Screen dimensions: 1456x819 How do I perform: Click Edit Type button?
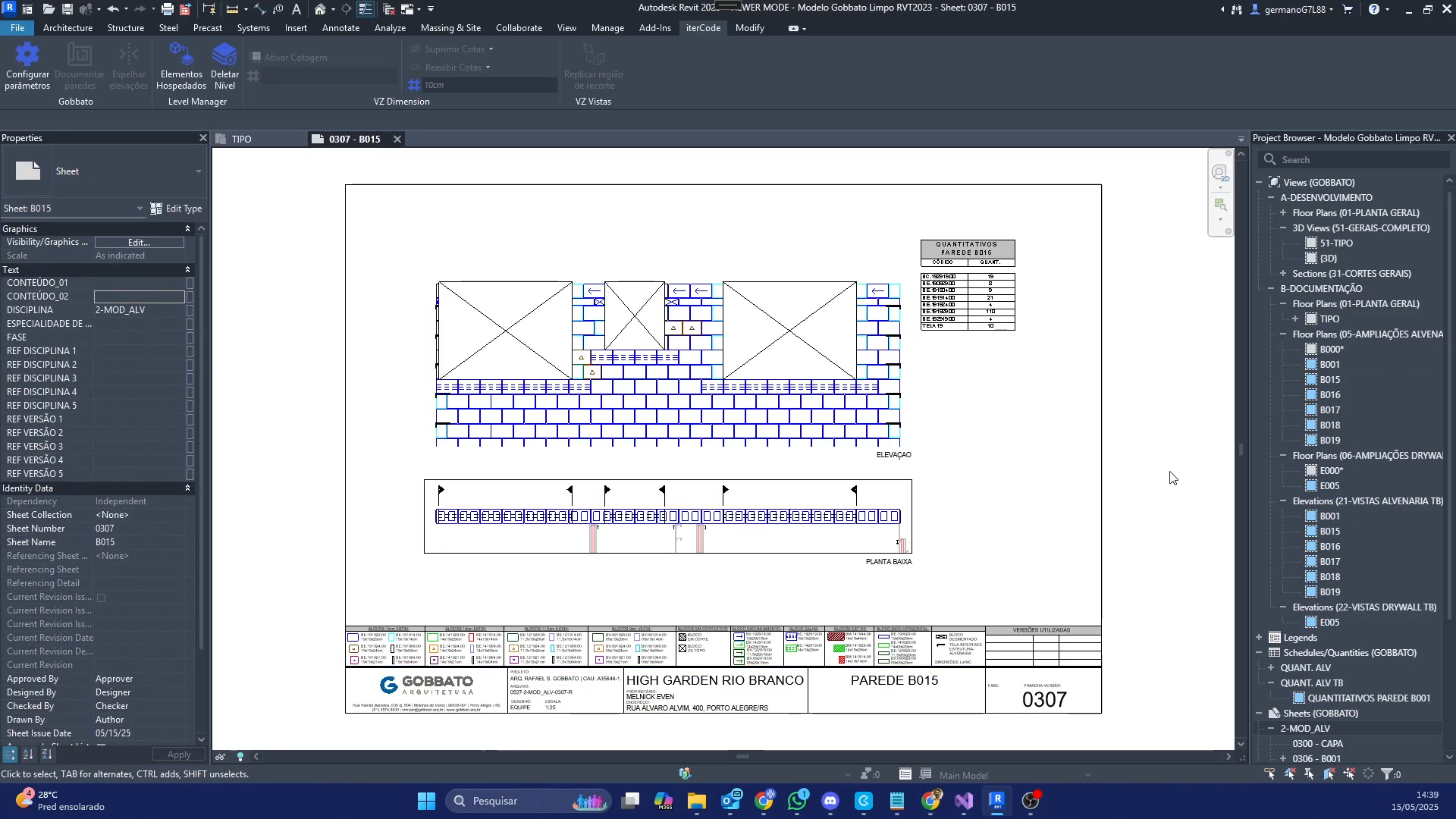click(x=176, y=209)
